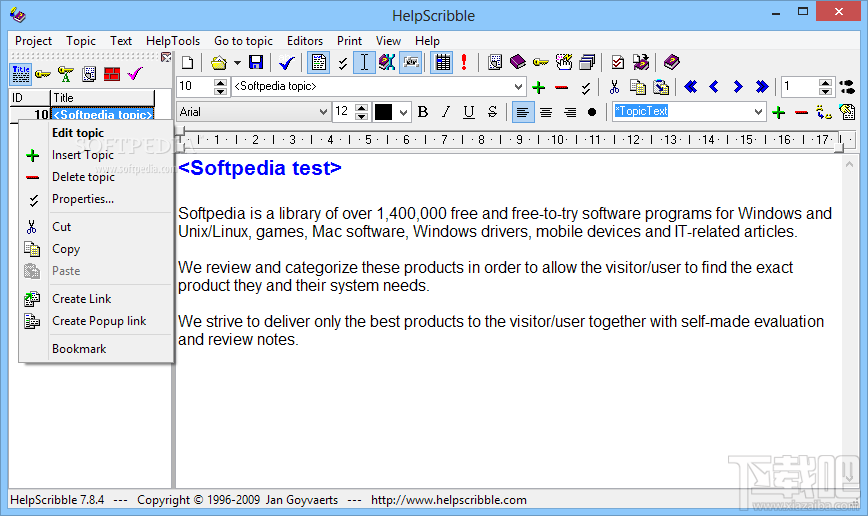
Task: Toggle strikethrough formatting
Action: tap(492, 112)
